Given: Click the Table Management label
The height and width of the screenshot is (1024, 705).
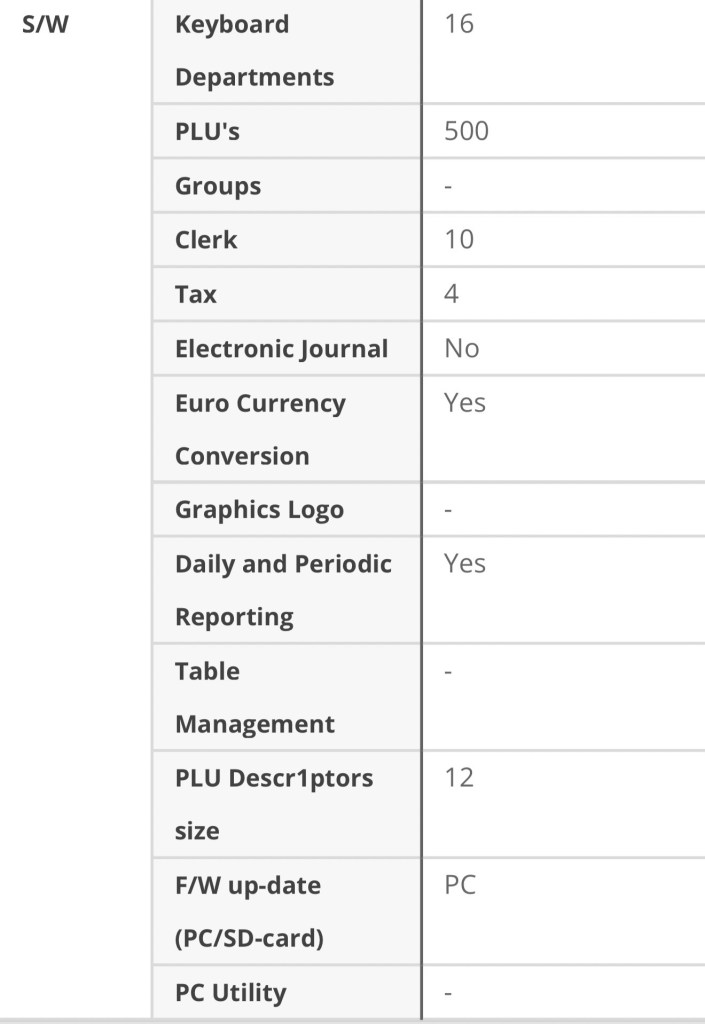Looking at the screenshot, I should 254,697.
